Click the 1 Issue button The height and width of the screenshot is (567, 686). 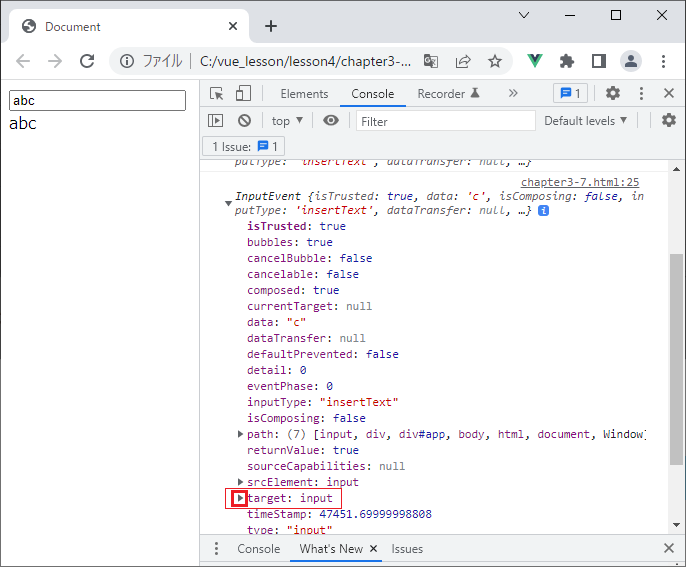click(244, 146)
